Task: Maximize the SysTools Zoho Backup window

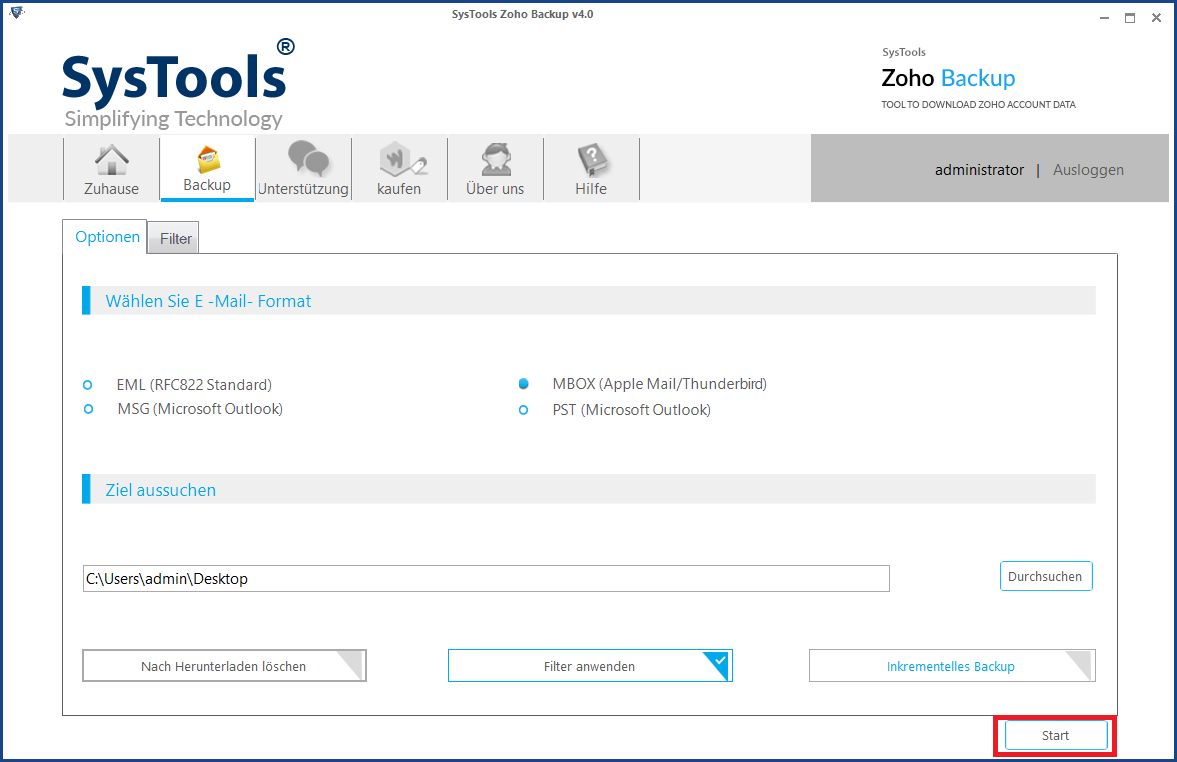Action: (1130, 18)
